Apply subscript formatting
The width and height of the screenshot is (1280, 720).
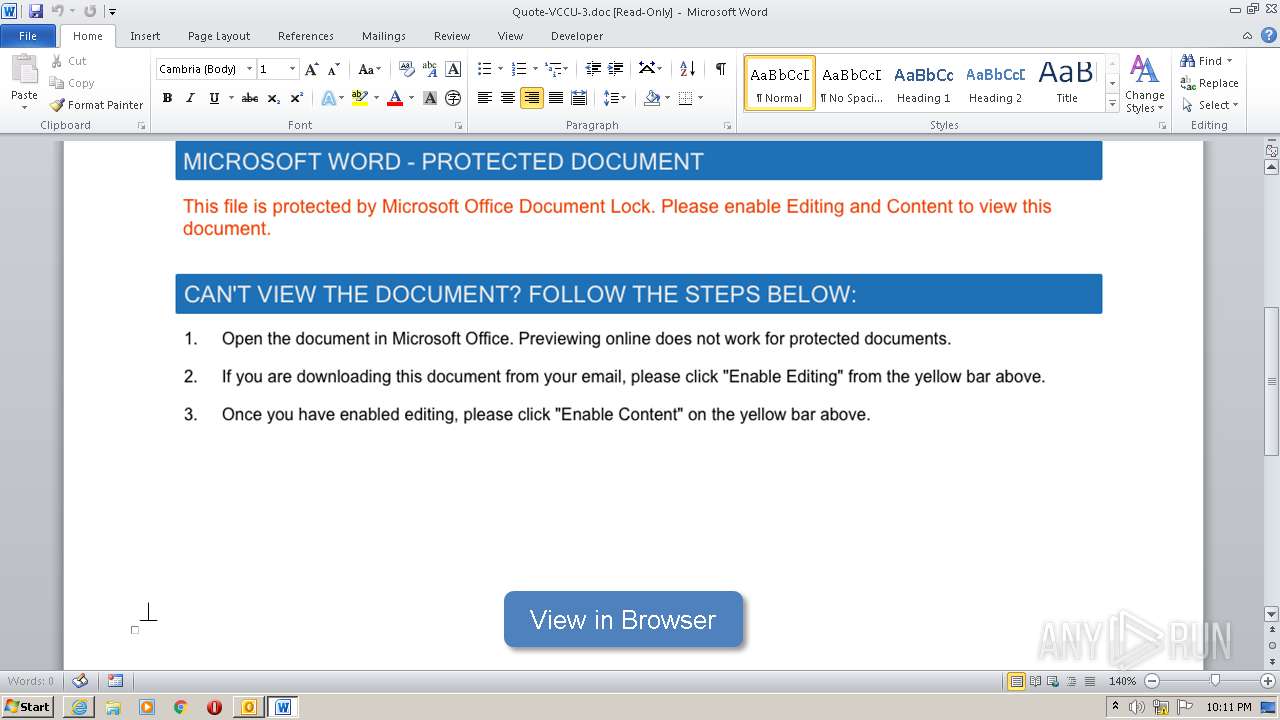[274, 98]
